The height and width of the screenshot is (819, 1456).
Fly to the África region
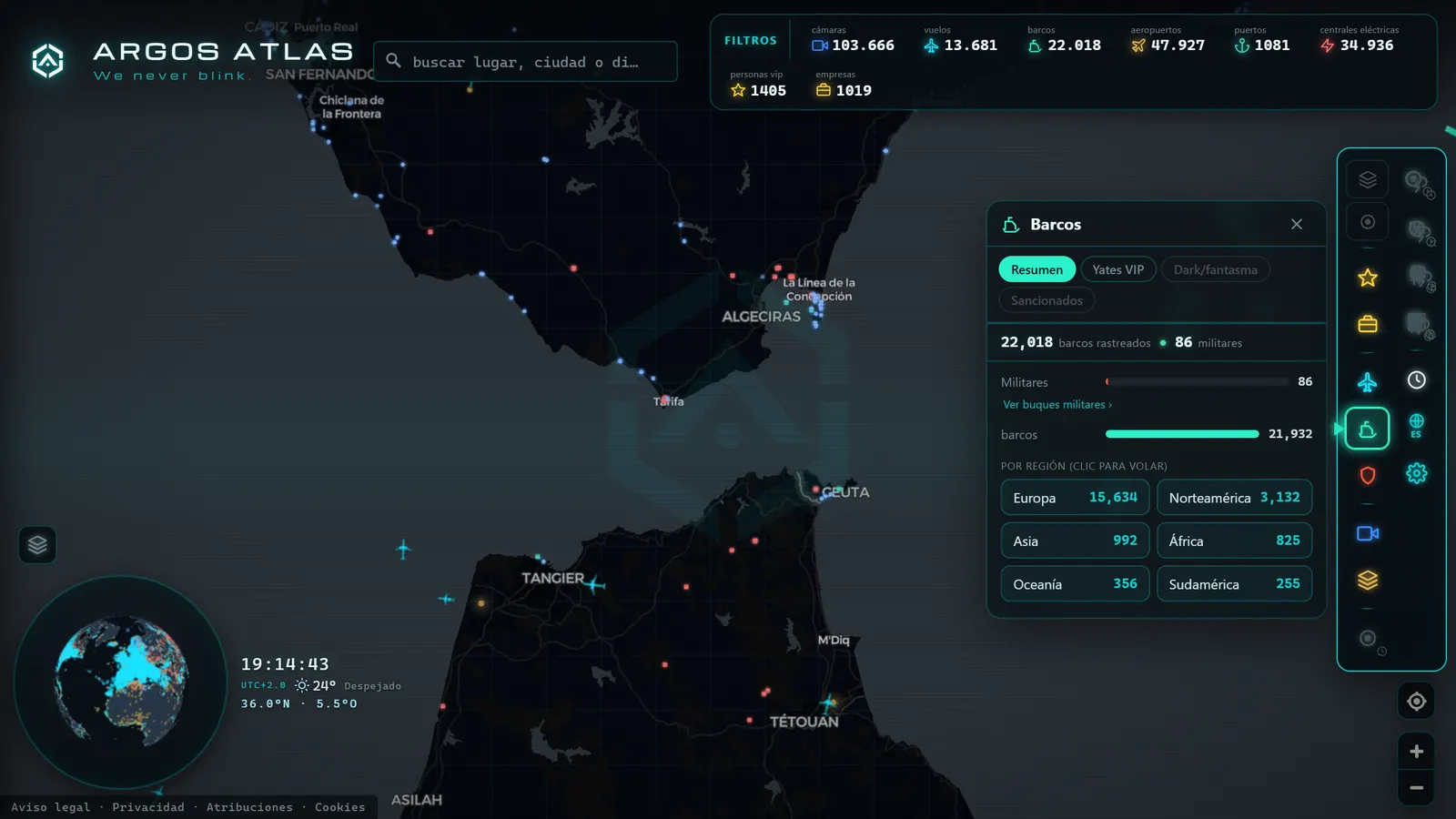coord(1234,541)
